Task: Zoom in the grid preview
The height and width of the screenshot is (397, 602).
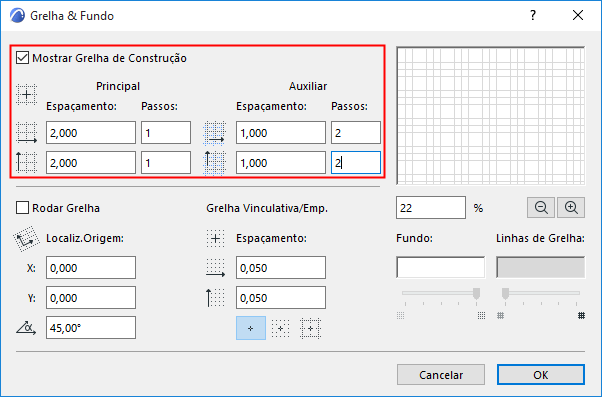Action: (571, 208)
